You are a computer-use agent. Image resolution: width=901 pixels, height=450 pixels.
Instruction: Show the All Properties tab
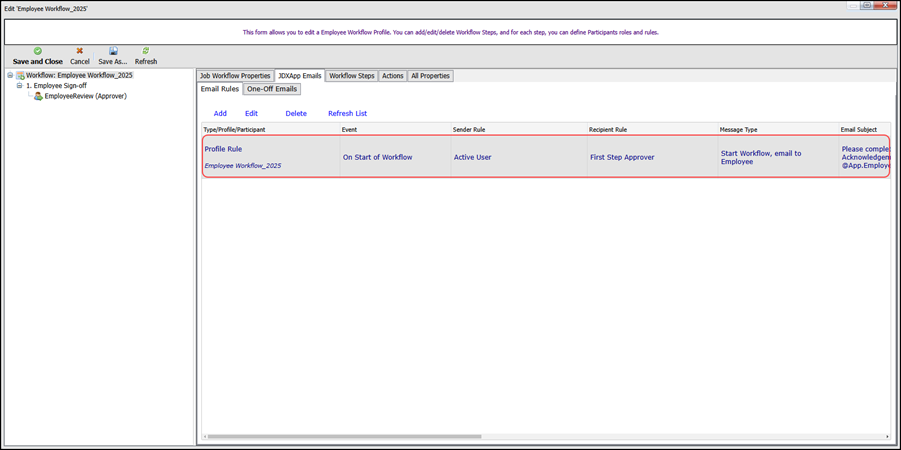click(430, 76)
